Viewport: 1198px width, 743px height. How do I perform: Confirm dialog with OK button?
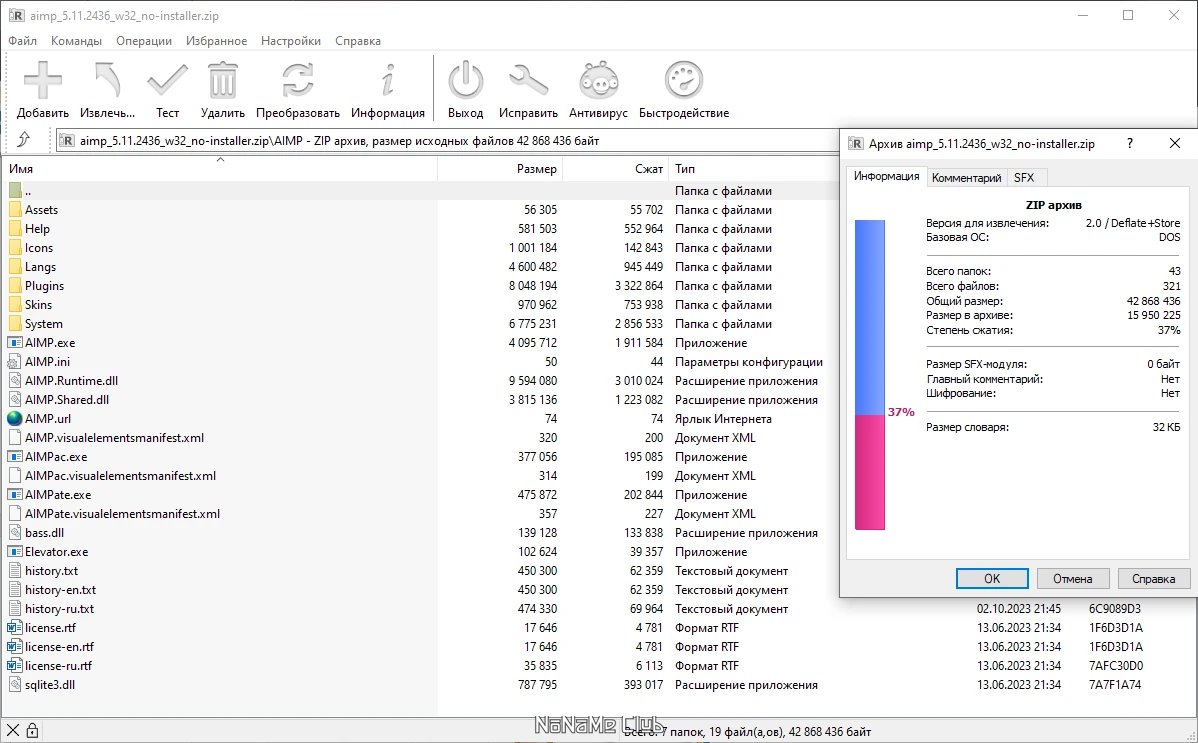point(992,579)
